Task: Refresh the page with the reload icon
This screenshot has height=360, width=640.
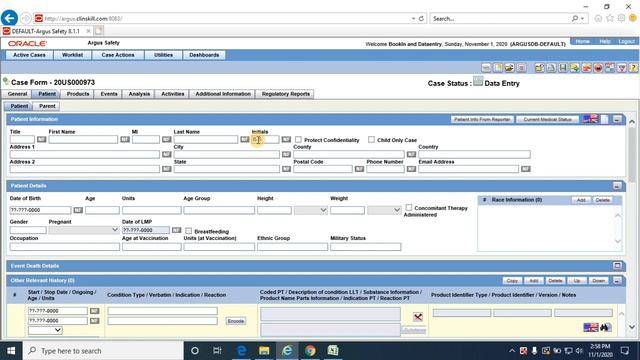Action: pos(421,18)
